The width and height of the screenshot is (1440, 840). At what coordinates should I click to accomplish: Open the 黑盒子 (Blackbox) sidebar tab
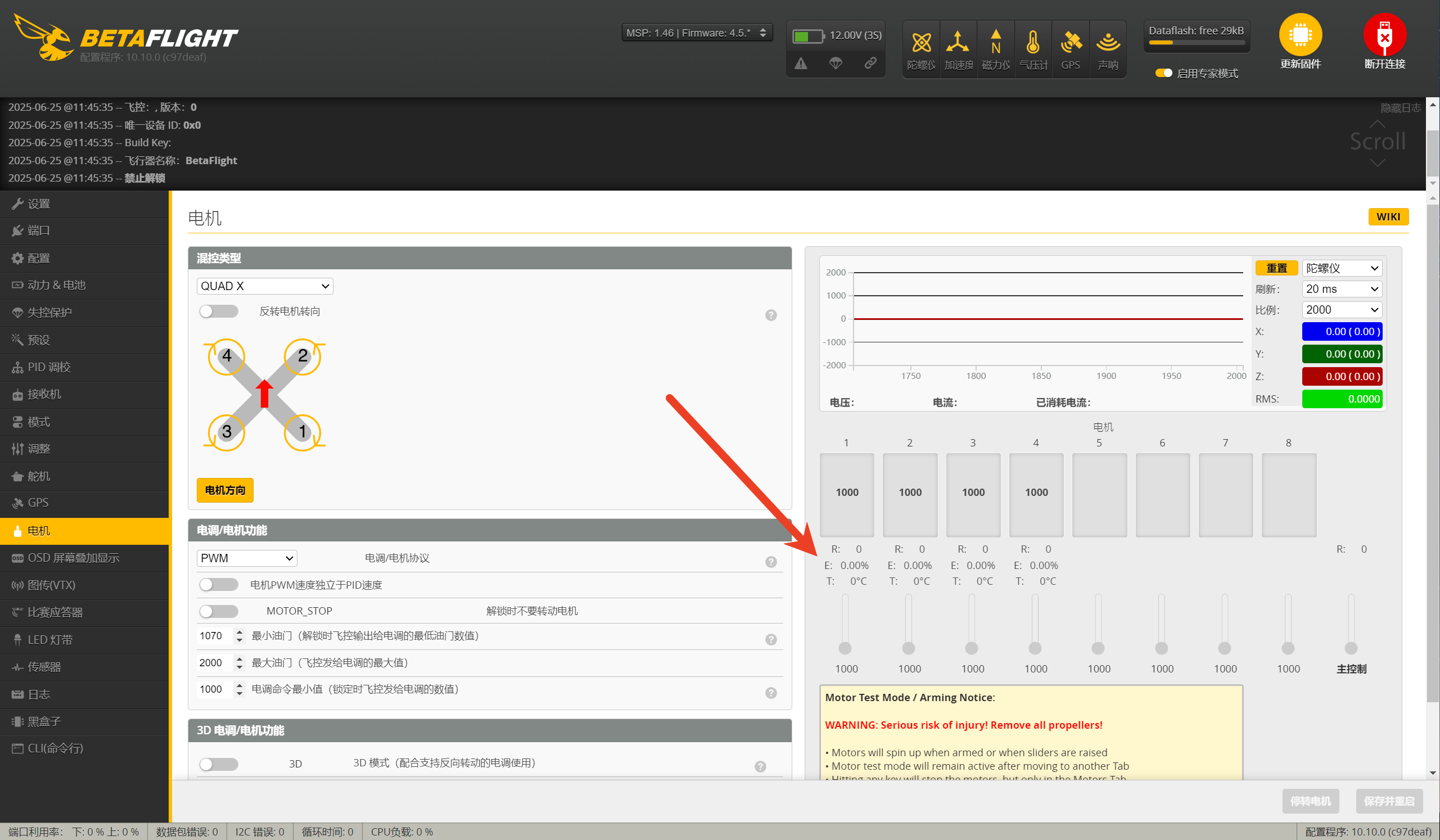[x=84, y=721]
